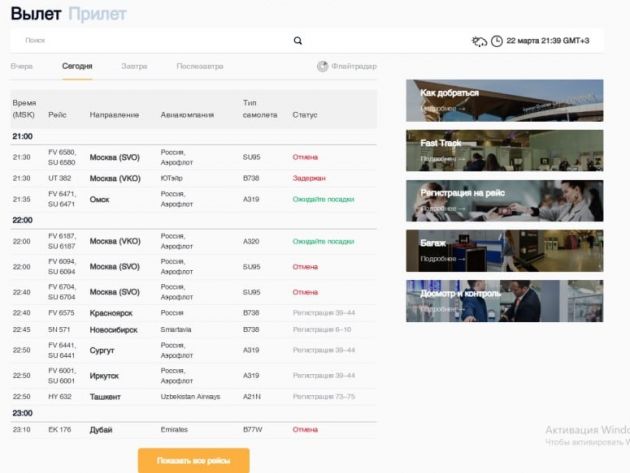Select the Завтра tab

click(x=134, y=66)
